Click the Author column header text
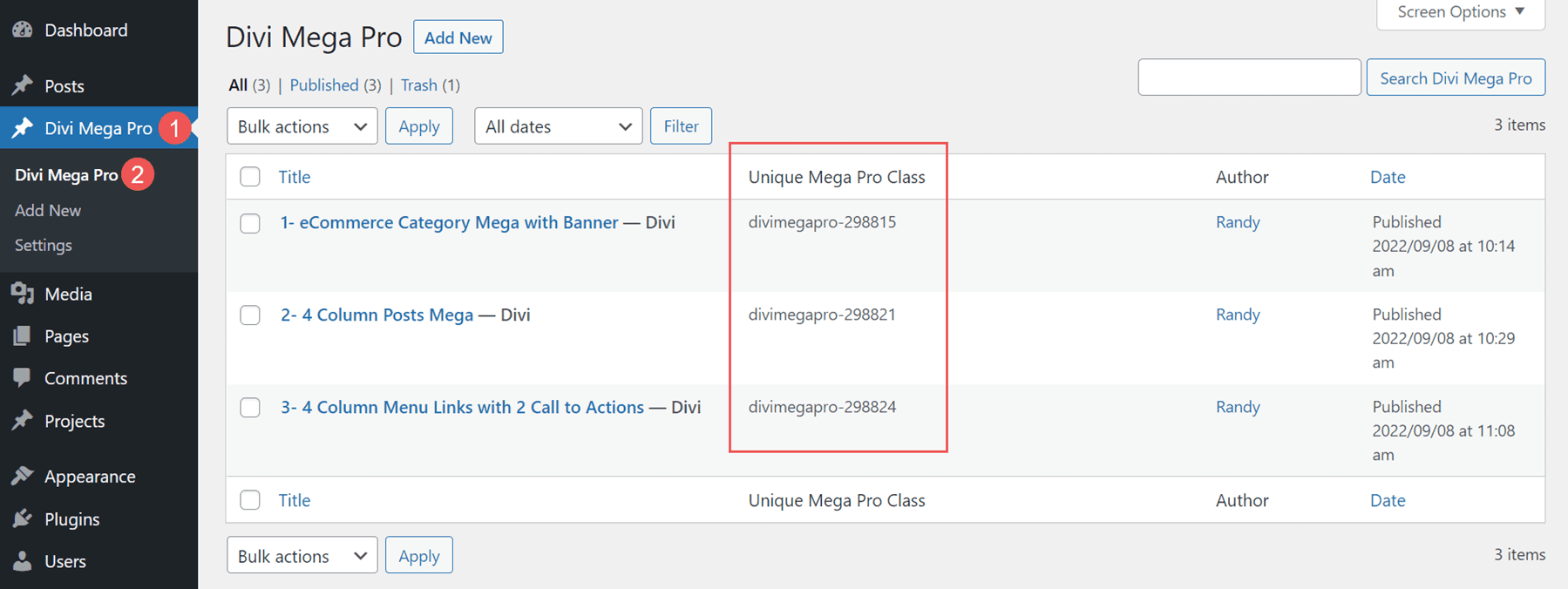 click(x=1242, y=177)
